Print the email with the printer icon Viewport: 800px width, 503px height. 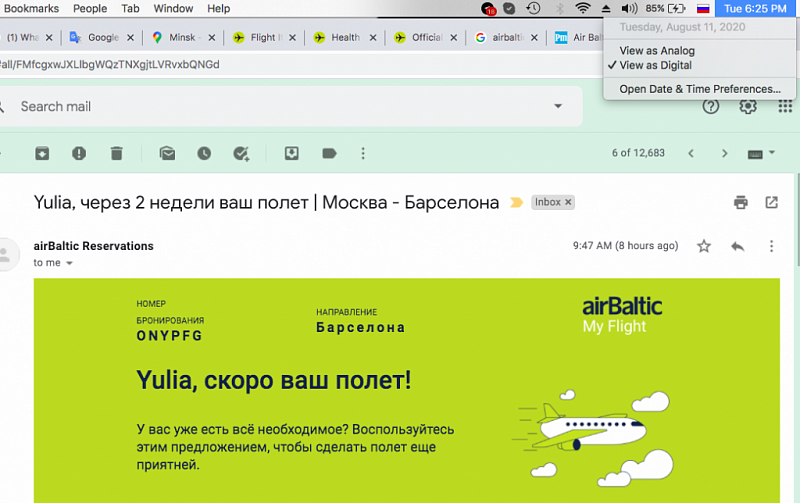(x=741, y=203)
